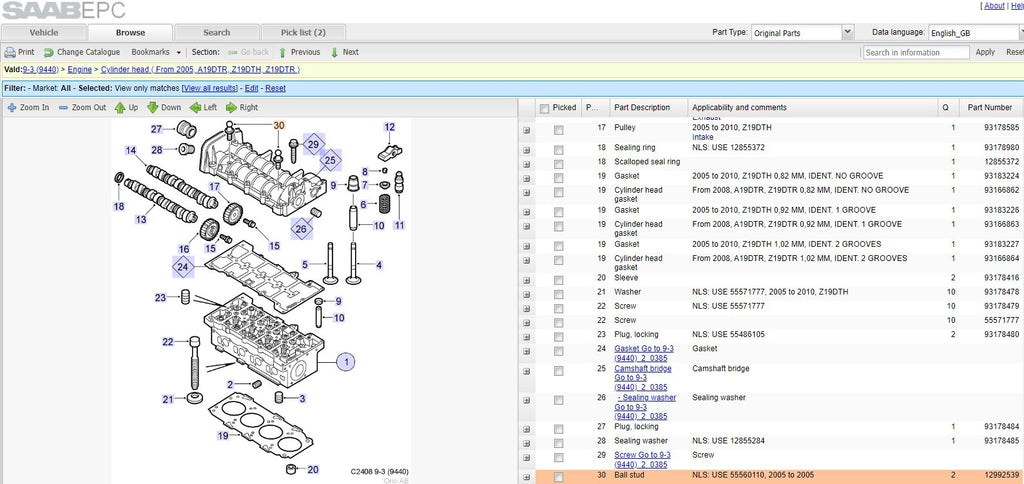
Task: Select callout 24 diamond in diagram
Action: (x=184, y=266)
